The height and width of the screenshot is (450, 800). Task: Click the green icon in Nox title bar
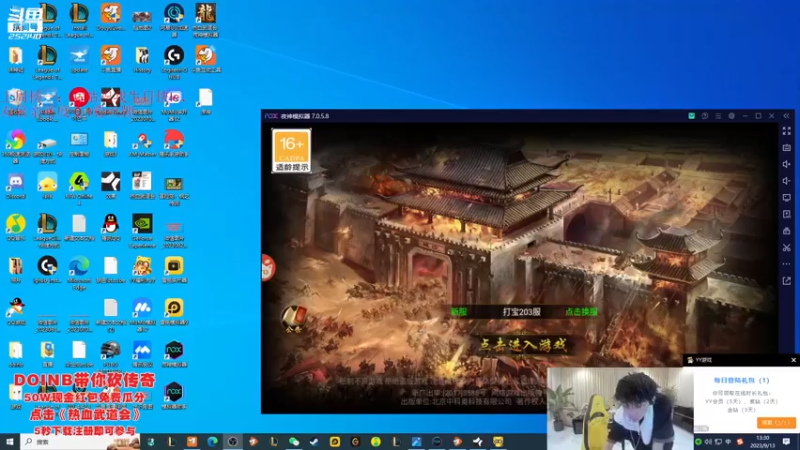(x=691, y=116)
